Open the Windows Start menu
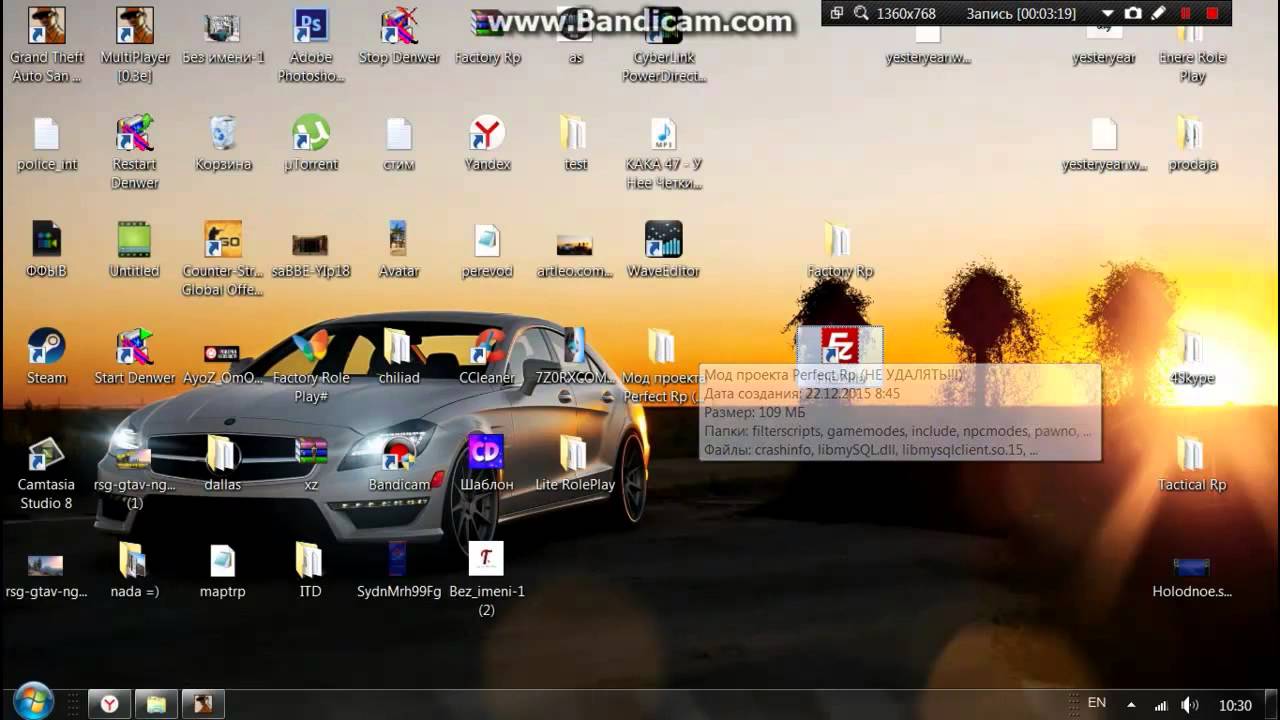 [x=33, y=701]
